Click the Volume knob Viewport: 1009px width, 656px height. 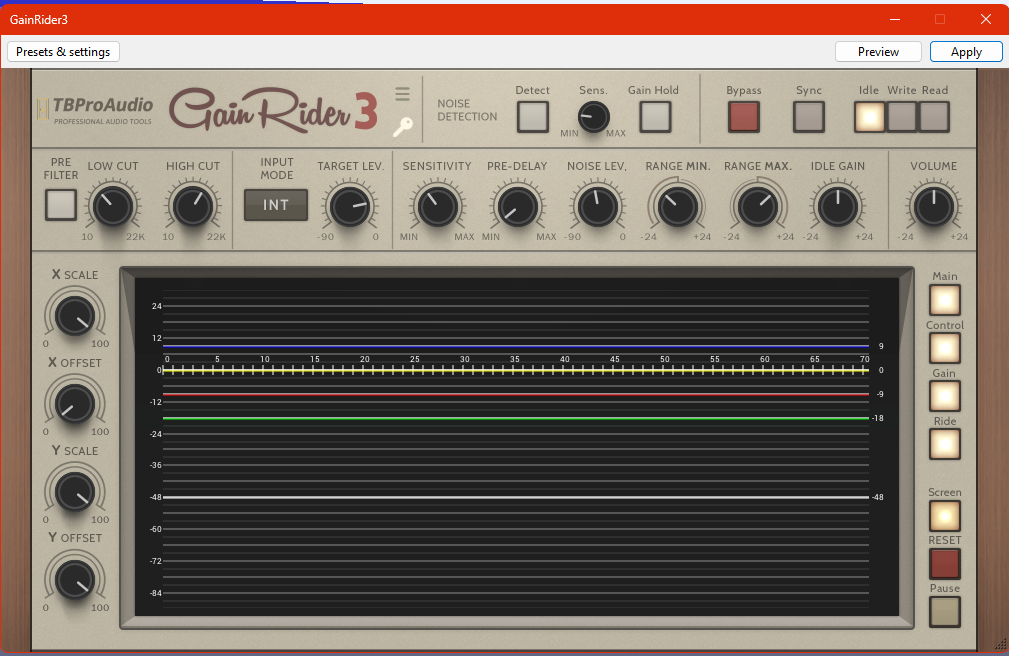[933, 207]
